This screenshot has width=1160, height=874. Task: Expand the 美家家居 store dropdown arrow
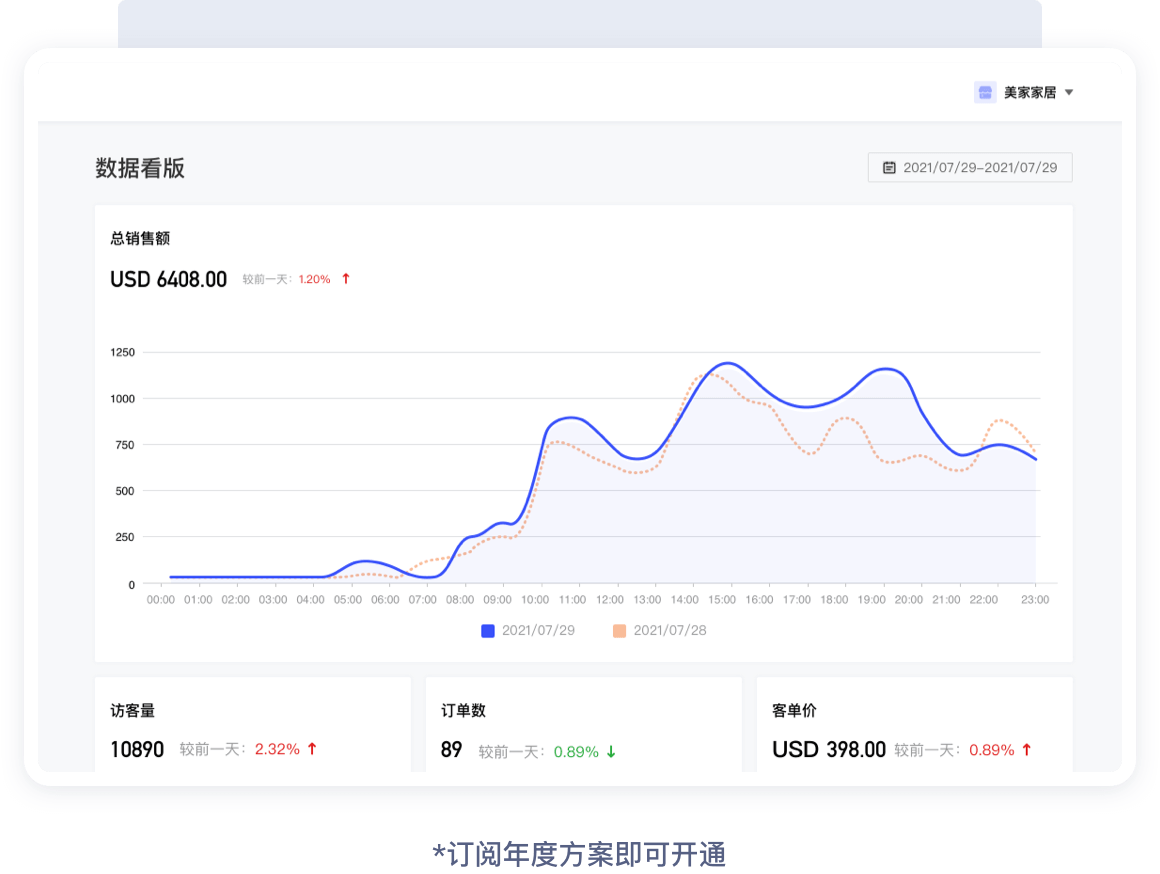click(x=1069, y=93)
